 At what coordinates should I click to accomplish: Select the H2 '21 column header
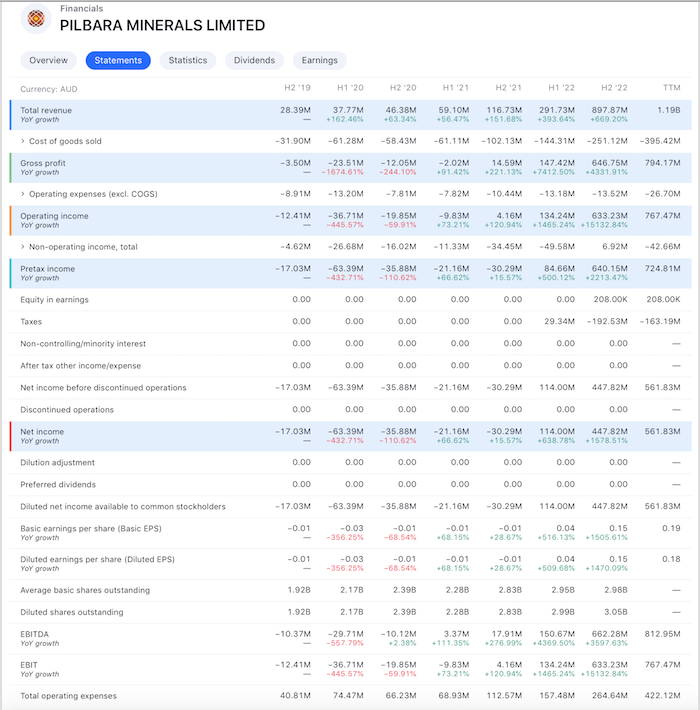tap(509, 88)
